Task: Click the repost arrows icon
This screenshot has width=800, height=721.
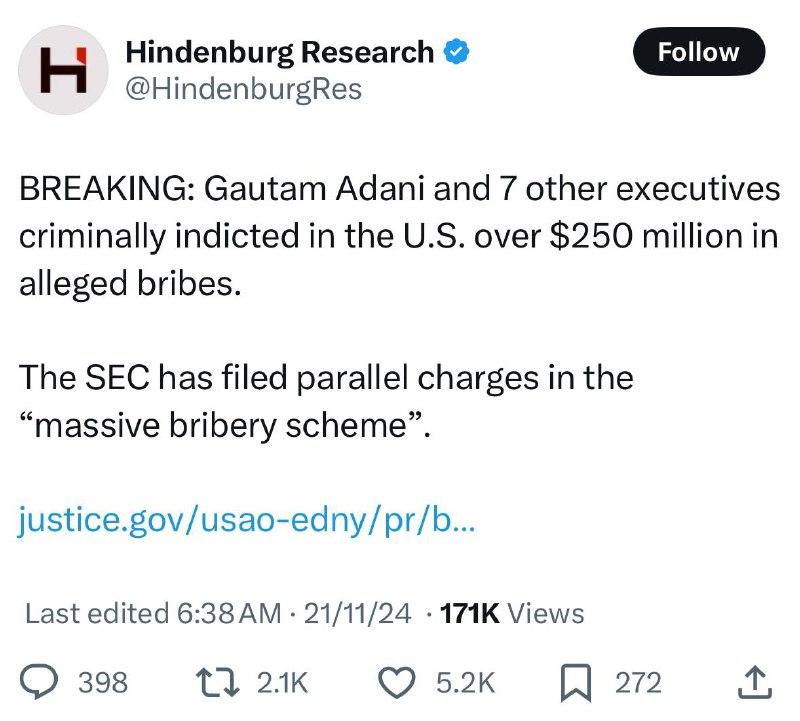Action: [218, 683]
